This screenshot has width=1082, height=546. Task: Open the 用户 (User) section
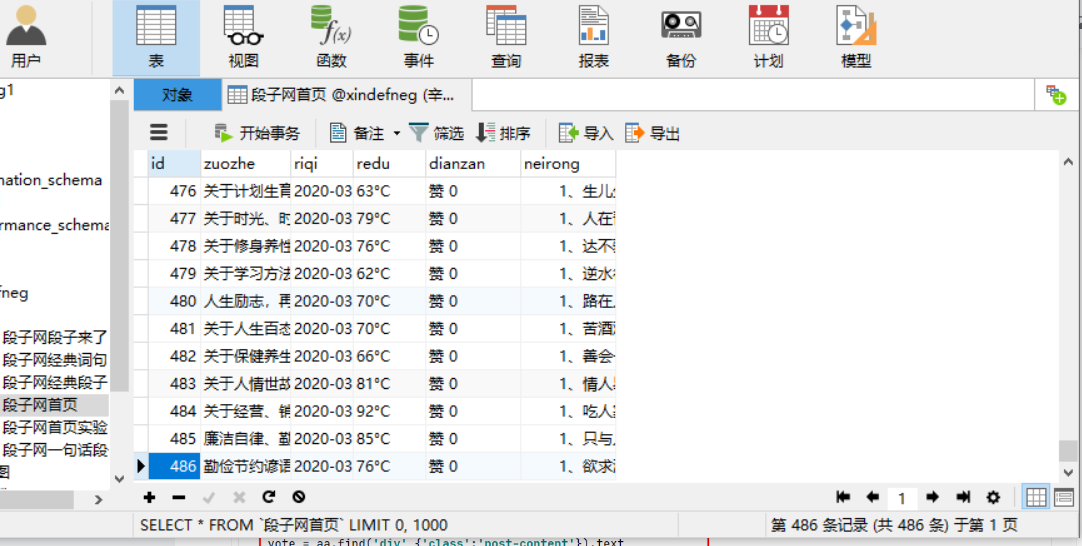(26, 37)
